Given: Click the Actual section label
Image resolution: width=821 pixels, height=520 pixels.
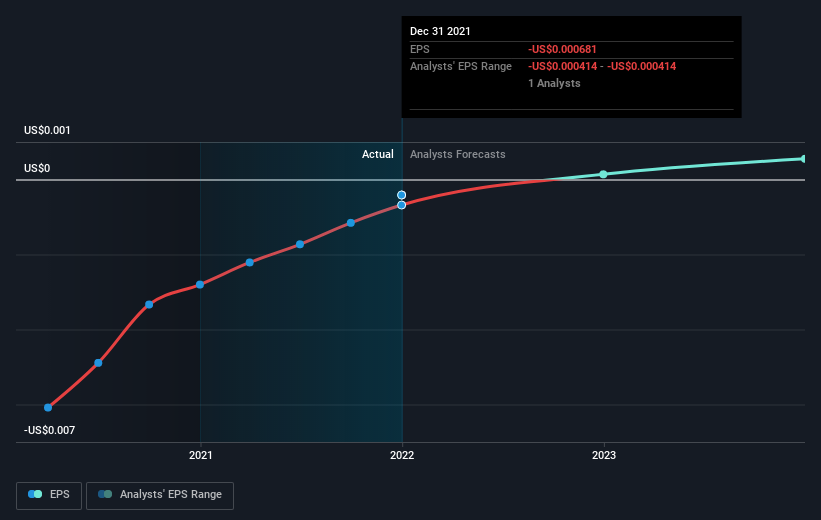Looking at the screenshot, I should click(378, 154).
